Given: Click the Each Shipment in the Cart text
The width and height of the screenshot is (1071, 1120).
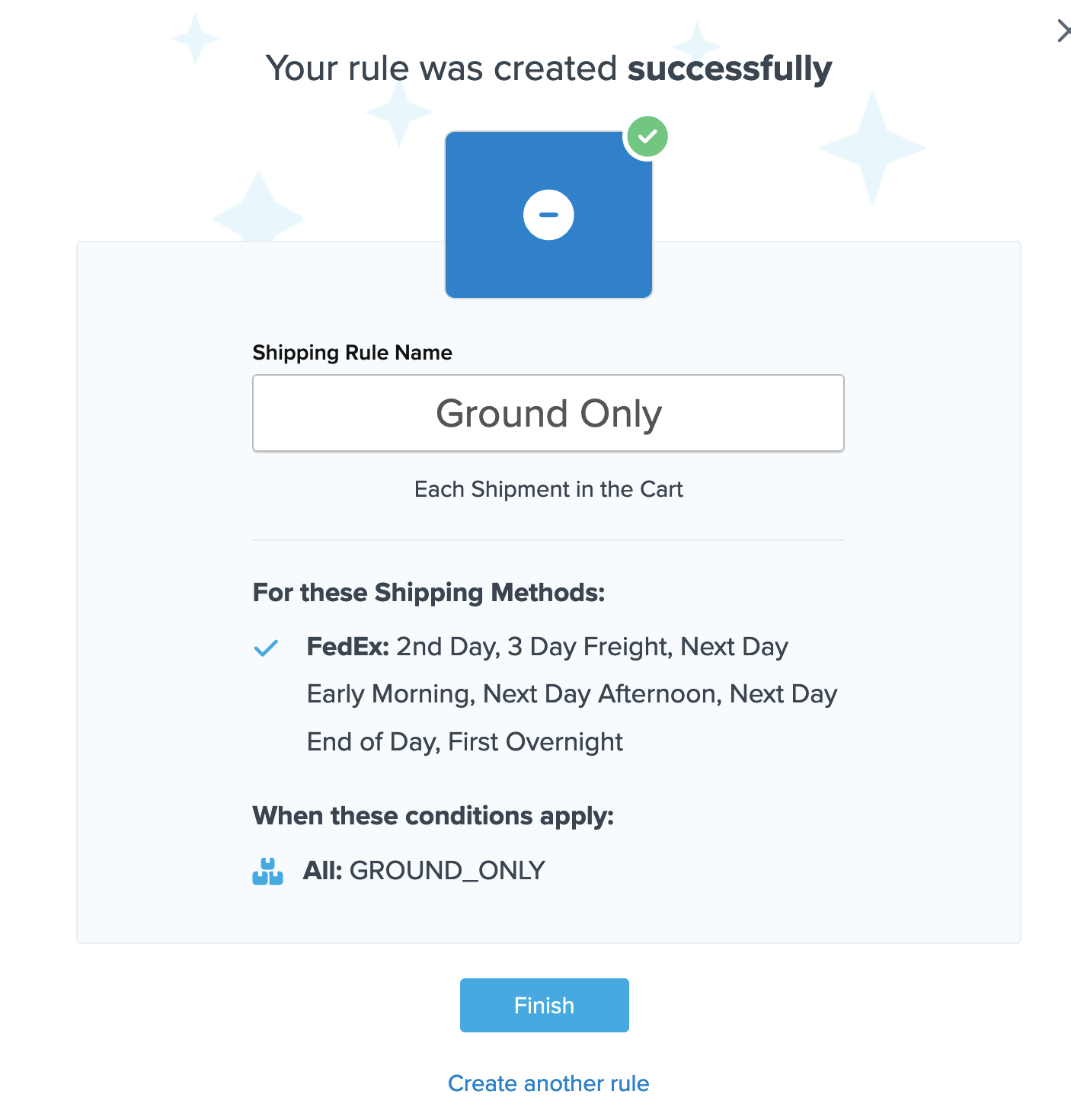Looking at the screenshot, I should 548,489.
